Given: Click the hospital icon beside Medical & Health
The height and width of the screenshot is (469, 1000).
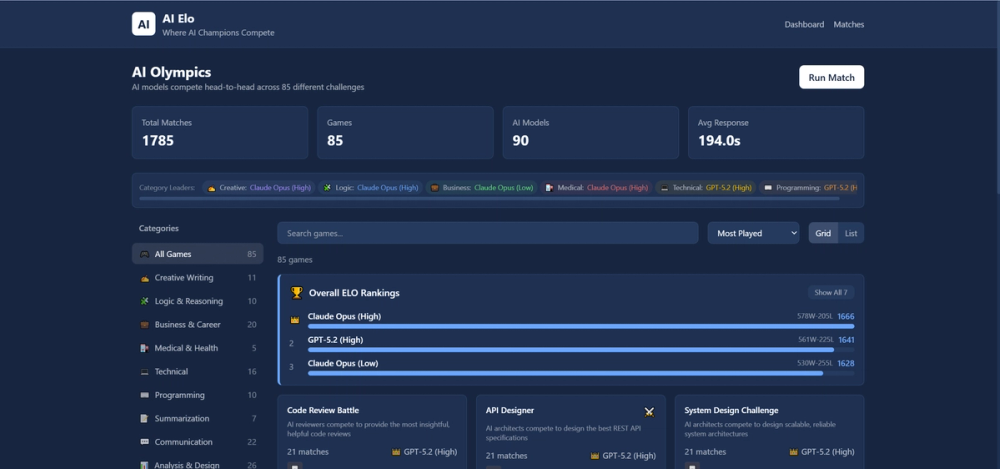Looking at the screenshot, I should [144, 348].
